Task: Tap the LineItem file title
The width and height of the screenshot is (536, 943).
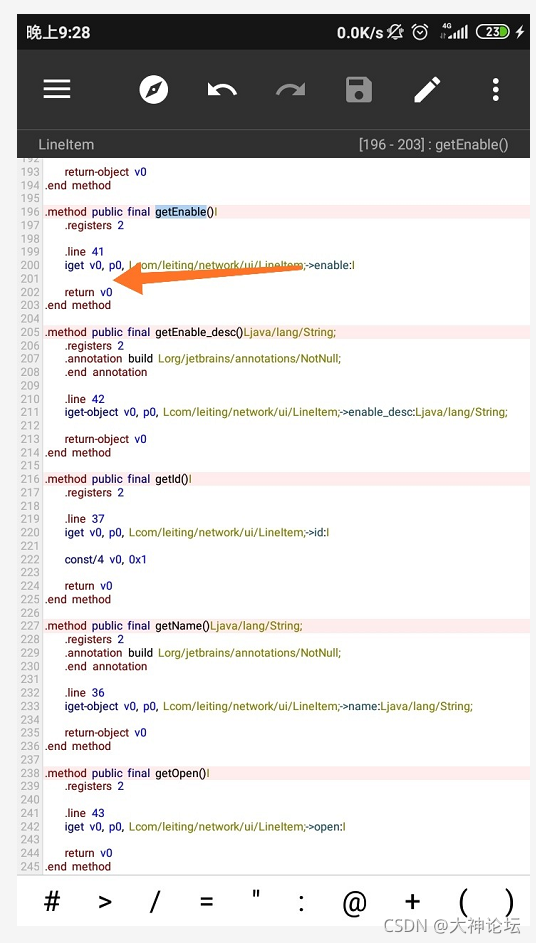Action: click(x=66, y=144)
